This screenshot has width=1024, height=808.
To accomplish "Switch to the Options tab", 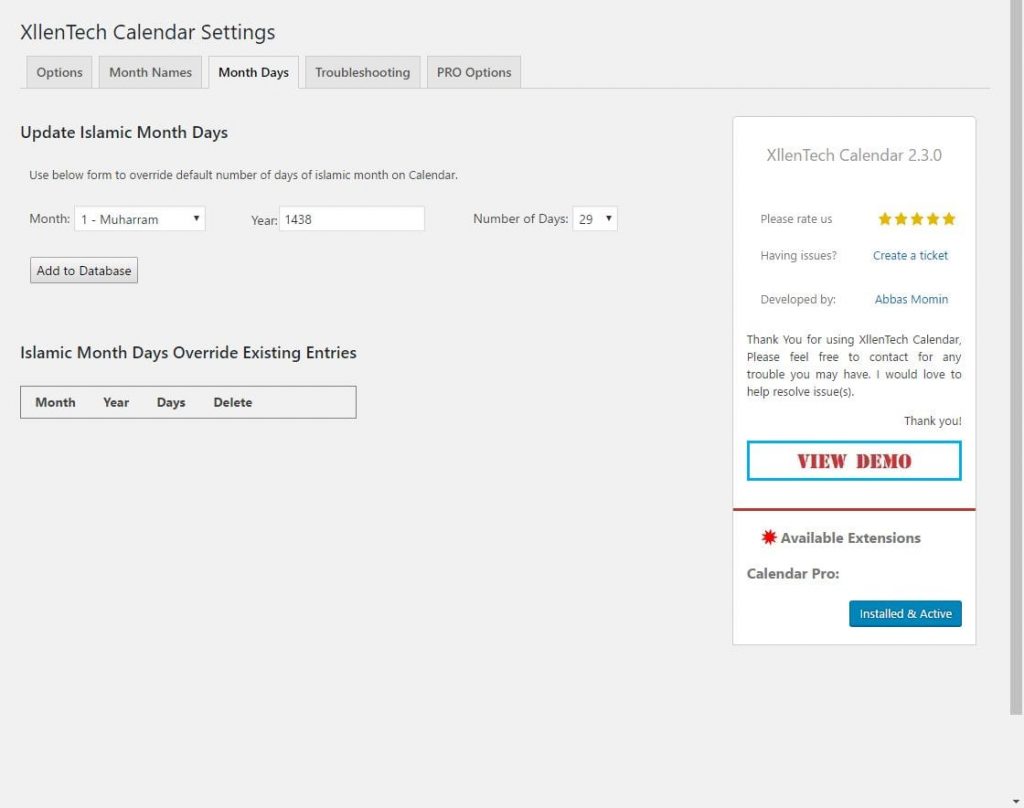I will click(59, 73).
